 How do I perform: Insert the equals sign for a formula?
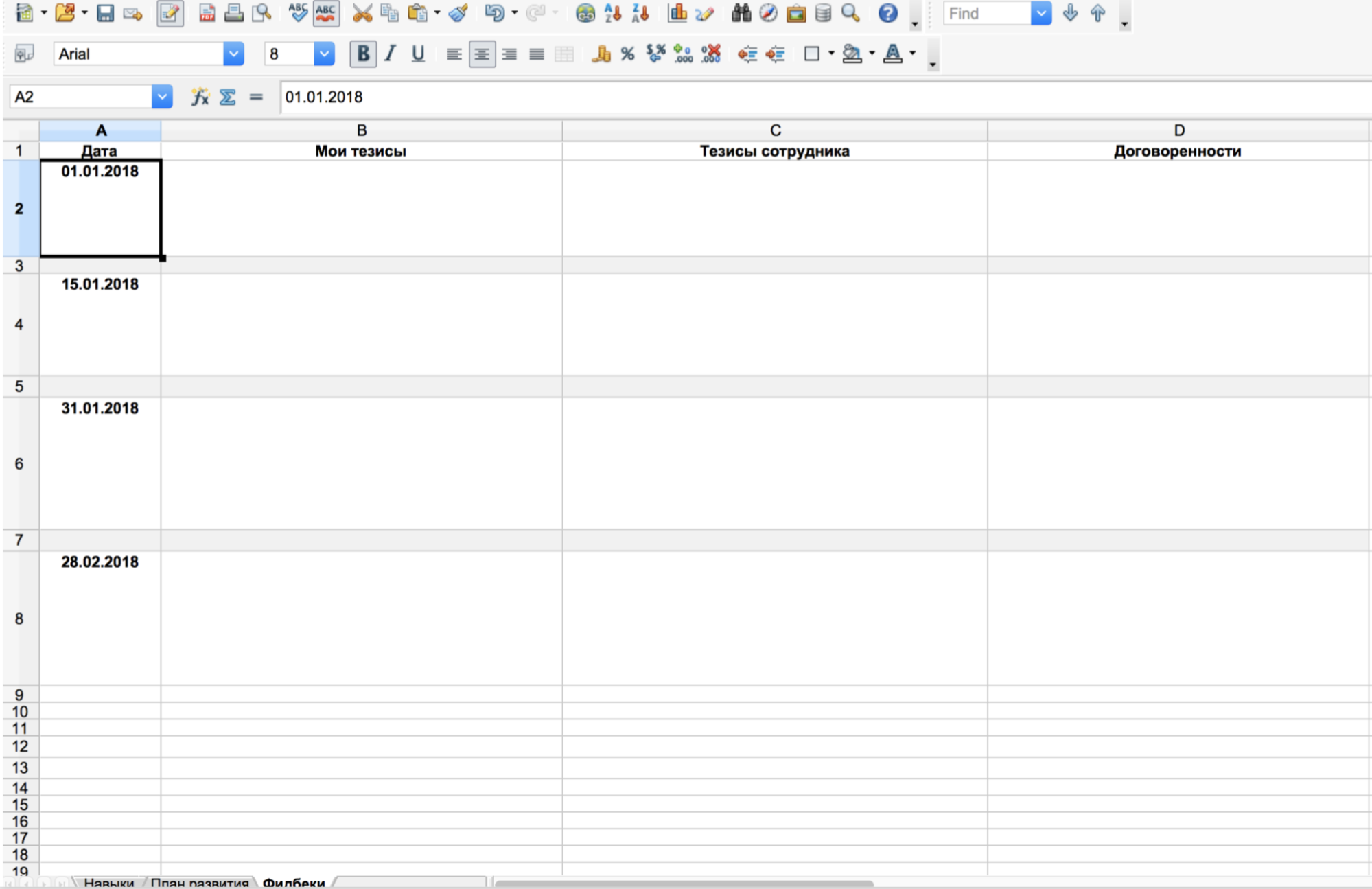pyautogui.click(x=256, y=97)
